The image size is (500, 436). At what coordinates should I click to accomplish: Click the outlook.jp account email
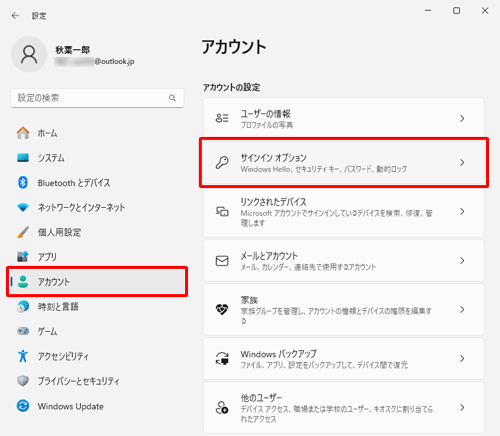[95, 62]
